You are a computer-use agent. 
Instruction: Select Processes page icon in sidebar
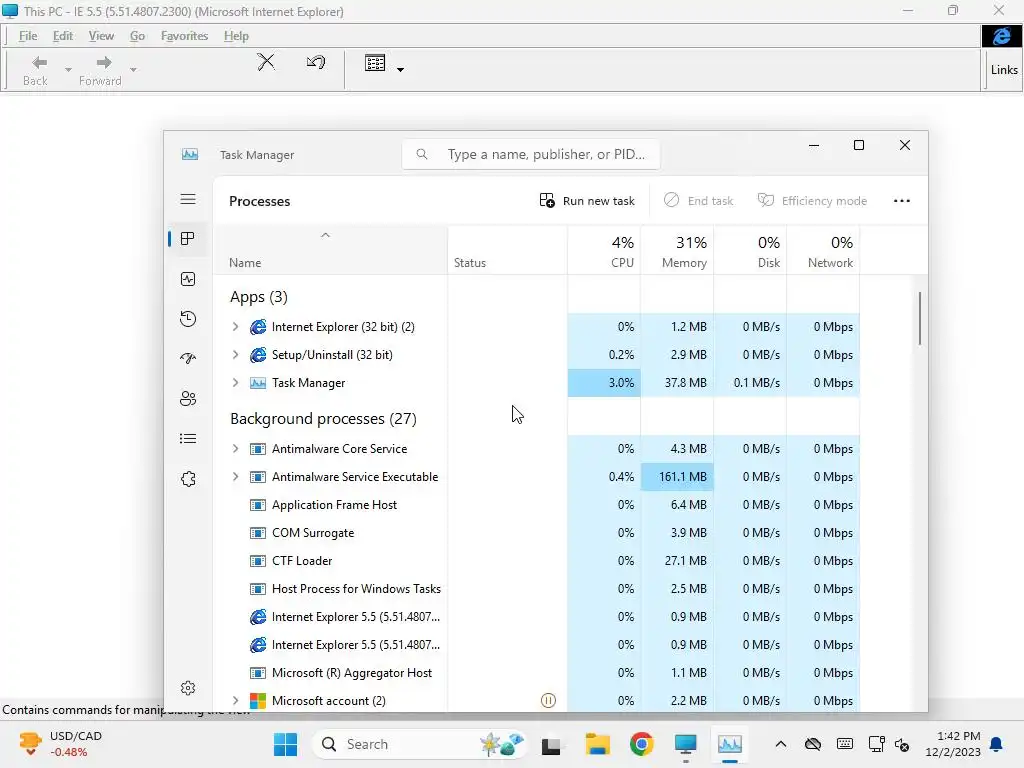188,239
